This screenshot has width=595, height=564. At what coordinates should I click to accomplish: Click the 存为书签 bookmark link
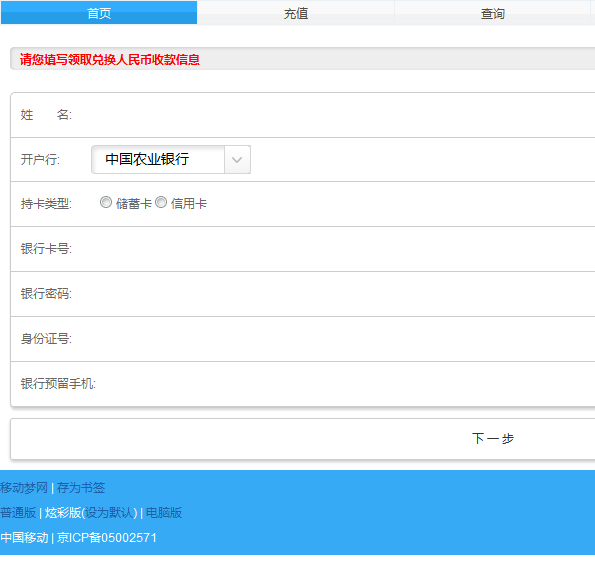(80, 488)
